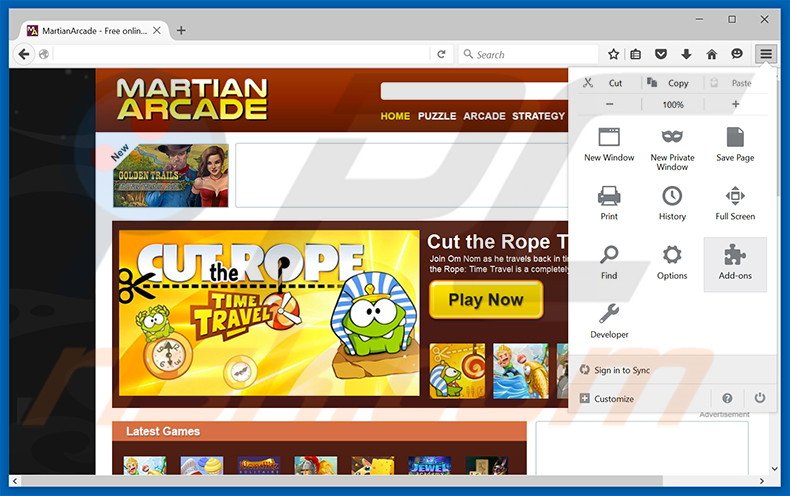Open a new tab with plus button
The image size is (790, 496).
(181, 31)
